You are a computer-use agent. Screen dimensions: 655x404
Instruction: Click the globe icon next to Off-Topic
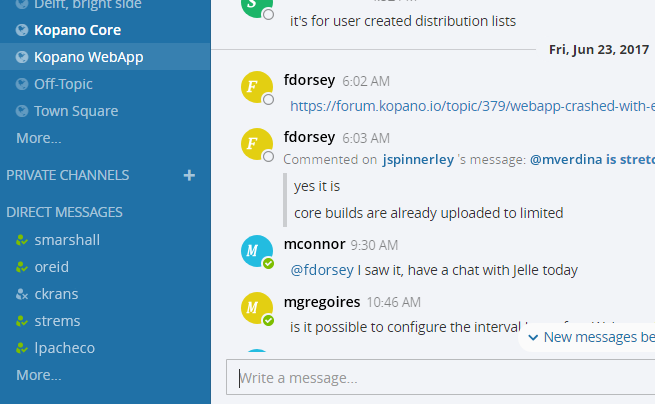point(23,84)
